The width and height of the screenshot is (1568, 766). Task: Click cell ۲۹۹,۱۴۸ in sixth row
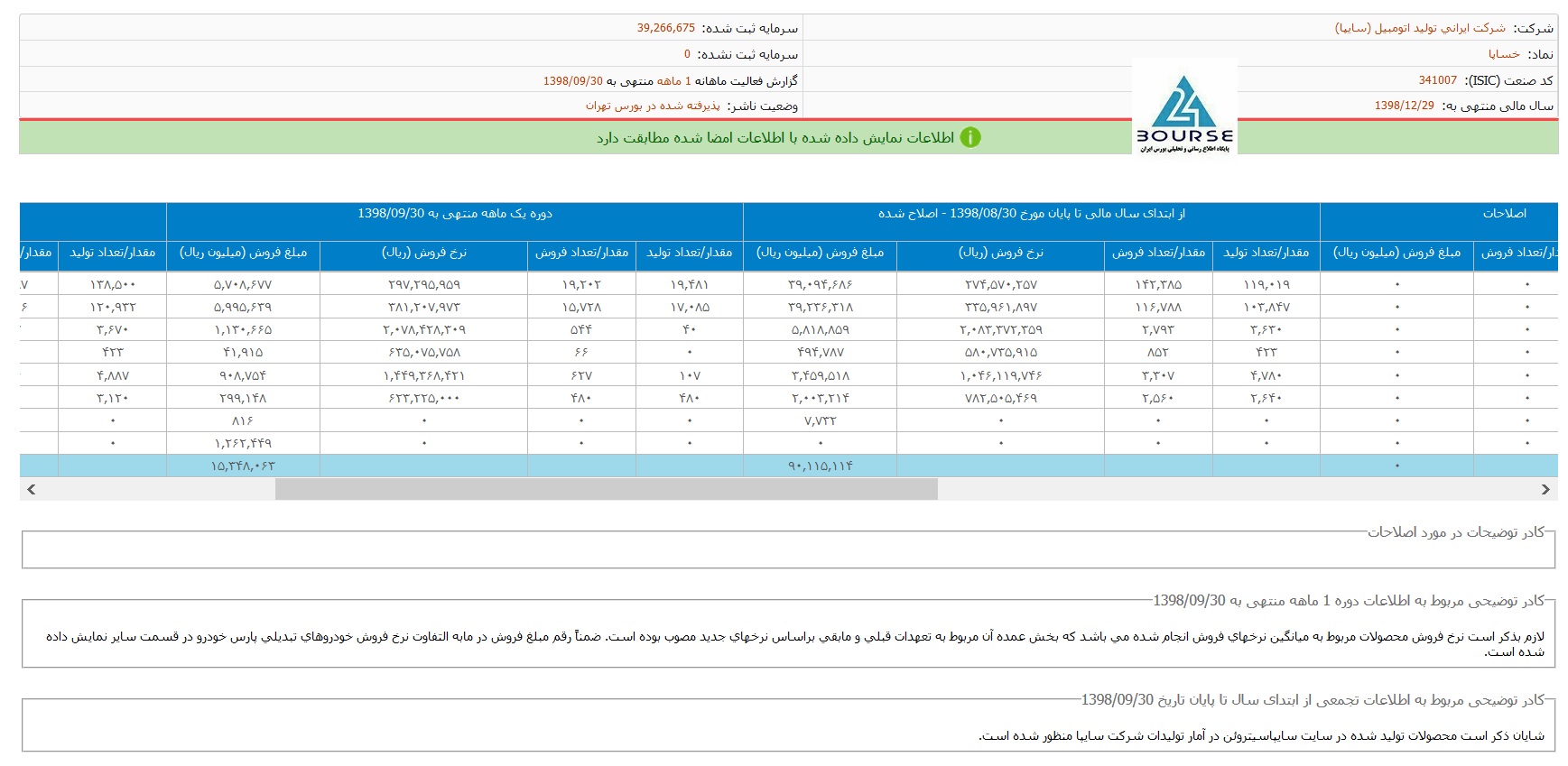(x=243, y=398)
